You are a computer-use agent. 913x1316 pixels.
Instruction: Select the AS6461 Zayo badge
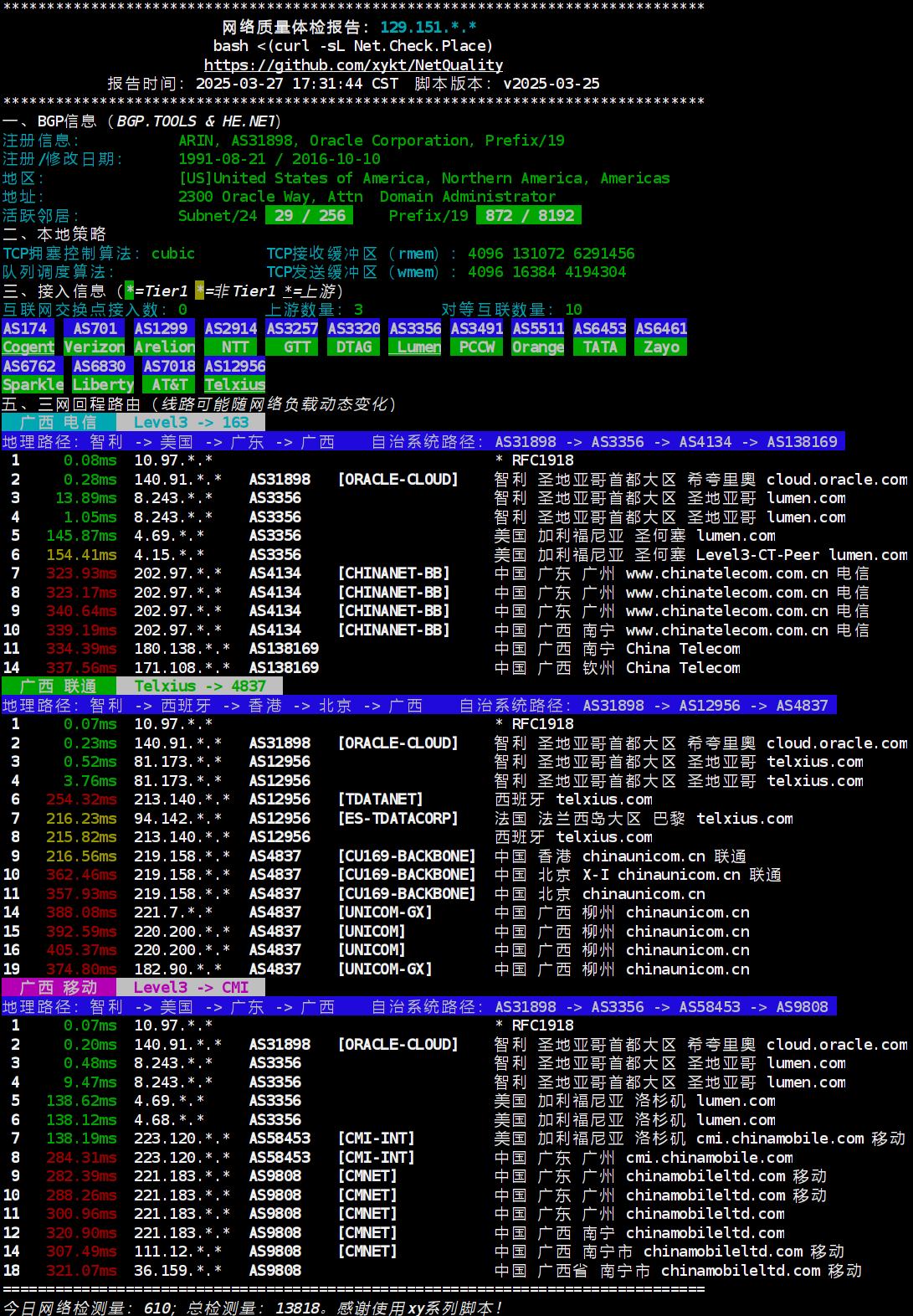click(x=661, y=329)
